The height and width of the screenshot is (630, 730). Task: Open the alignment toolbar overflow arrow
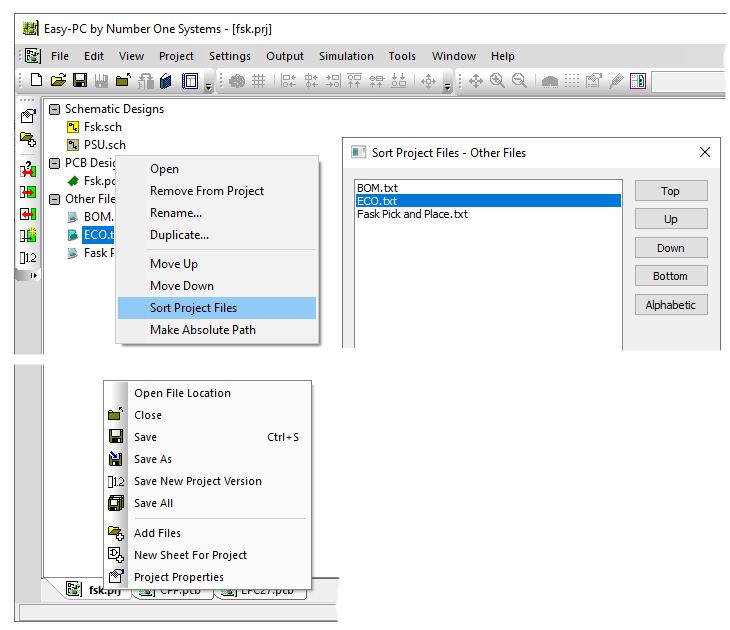coord(447,86)
